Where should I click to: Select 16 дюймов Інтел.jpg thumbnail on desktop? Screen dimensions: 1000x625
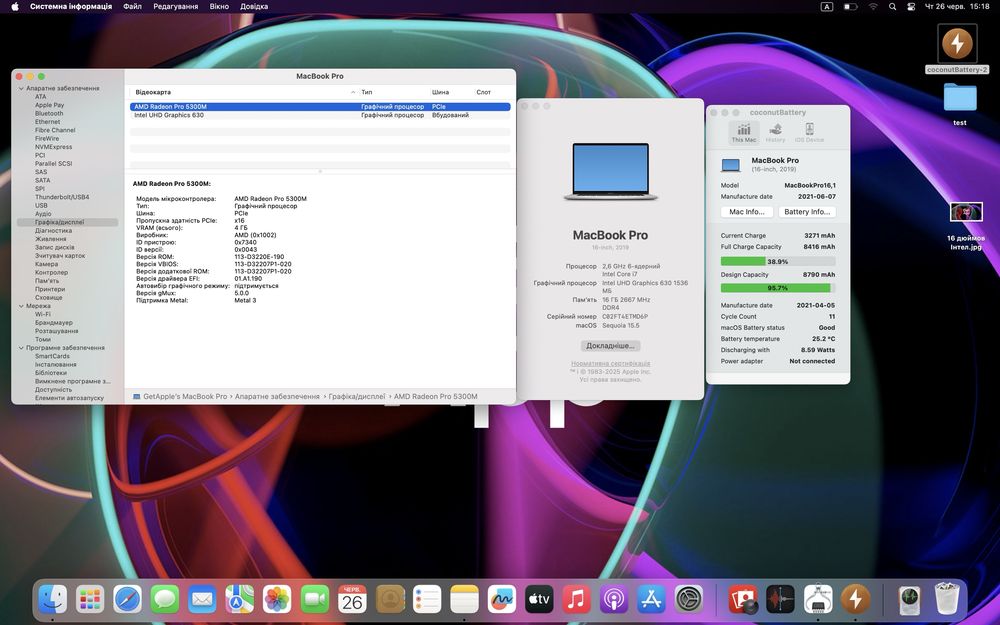tap(966, 211)
